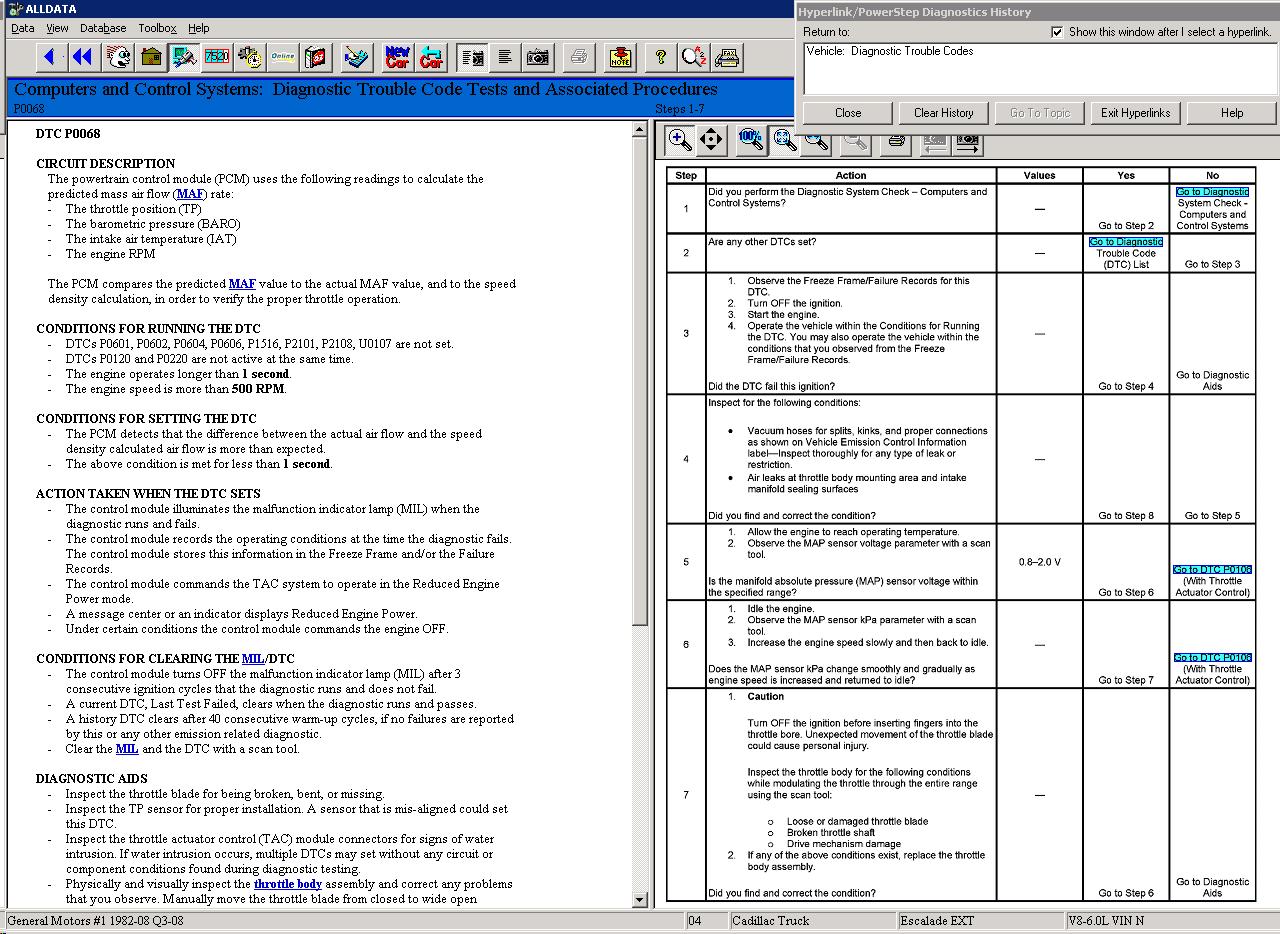Image resolution: width=1280 pixels, height=934 pixels.
Task: Click text pane scrollbar down arrow
Action: click(641, 899)
